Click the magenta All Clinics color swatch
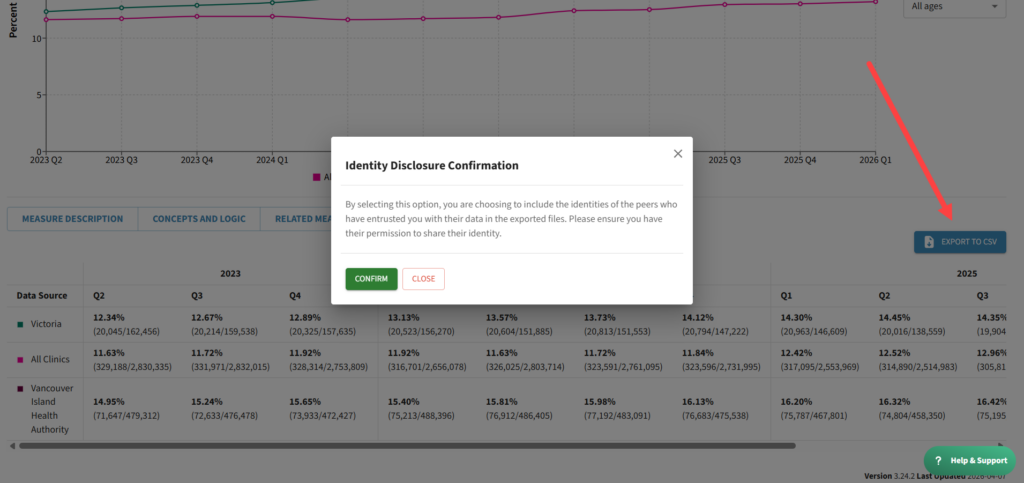Image resolution: width=1024 pixels, height=483 pixels. click(21, 359)
